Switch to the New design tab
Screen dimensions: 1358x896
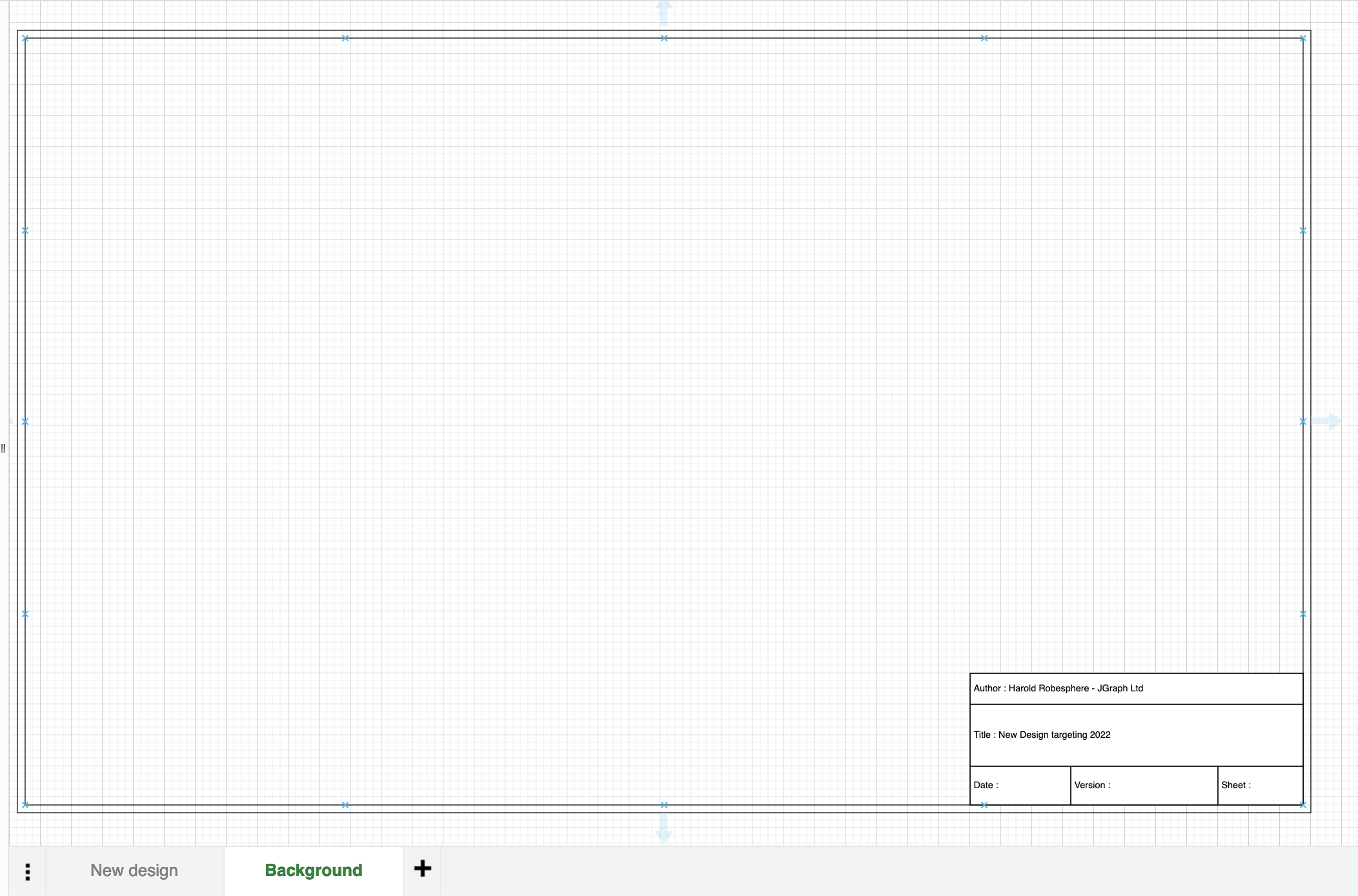[134, 870]
